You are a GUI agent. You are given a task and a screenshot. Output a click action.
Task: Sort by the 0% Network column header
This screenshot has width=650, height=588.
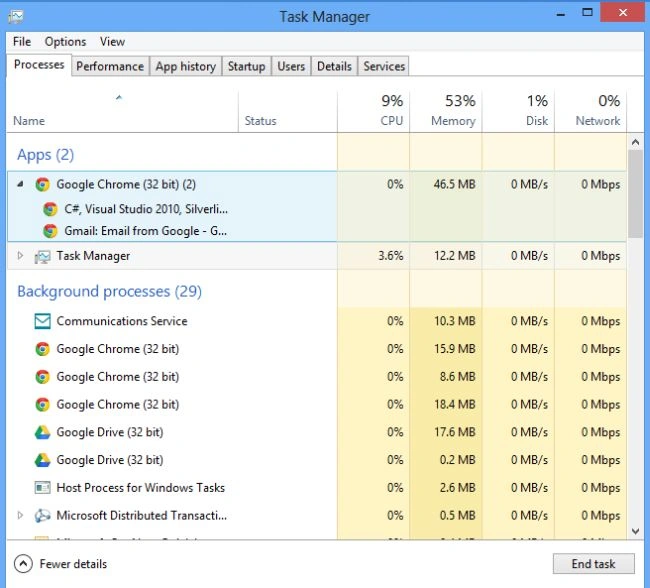(x=590, y=111)
